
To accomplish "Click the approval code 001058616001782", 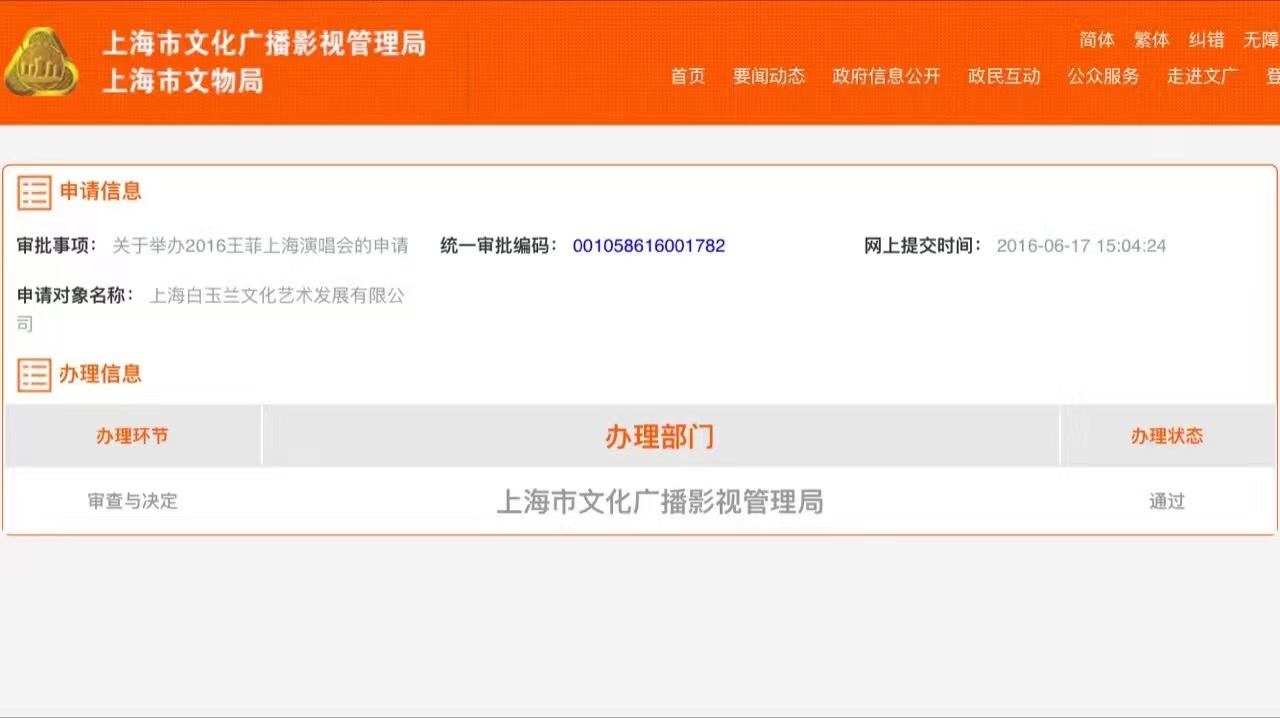I will [x=649, y=246].
